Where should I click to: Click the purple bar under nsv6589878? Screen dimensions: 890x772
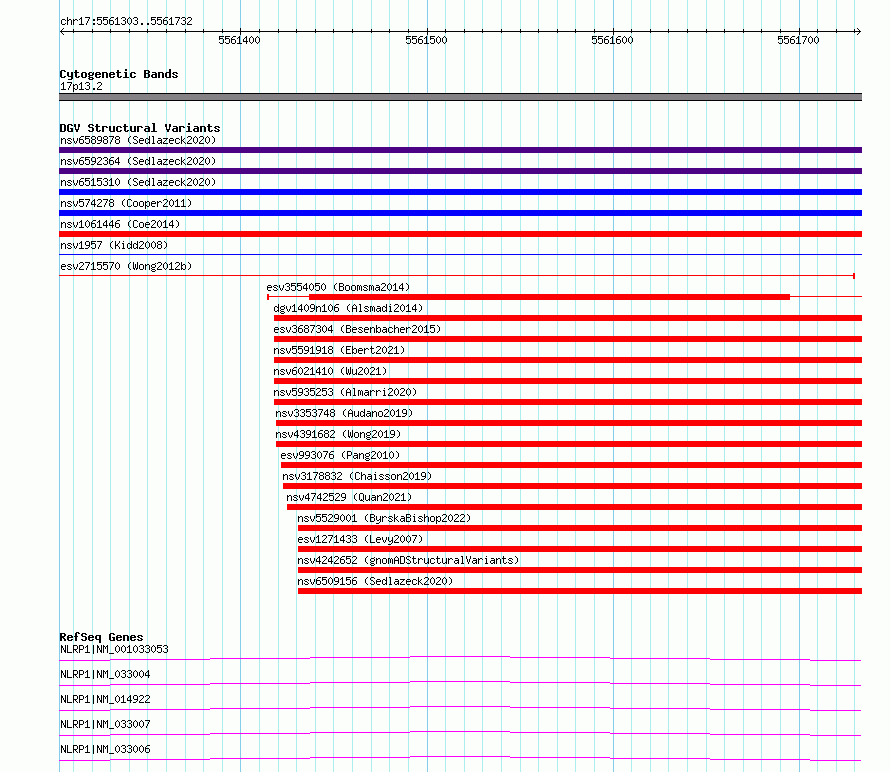point(460,150)
